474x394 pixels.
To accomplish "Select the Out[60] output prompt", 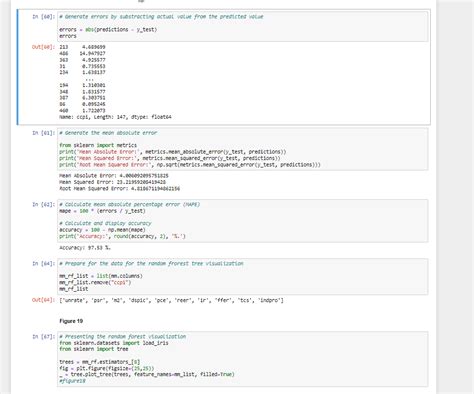I will tap(43, 47).
